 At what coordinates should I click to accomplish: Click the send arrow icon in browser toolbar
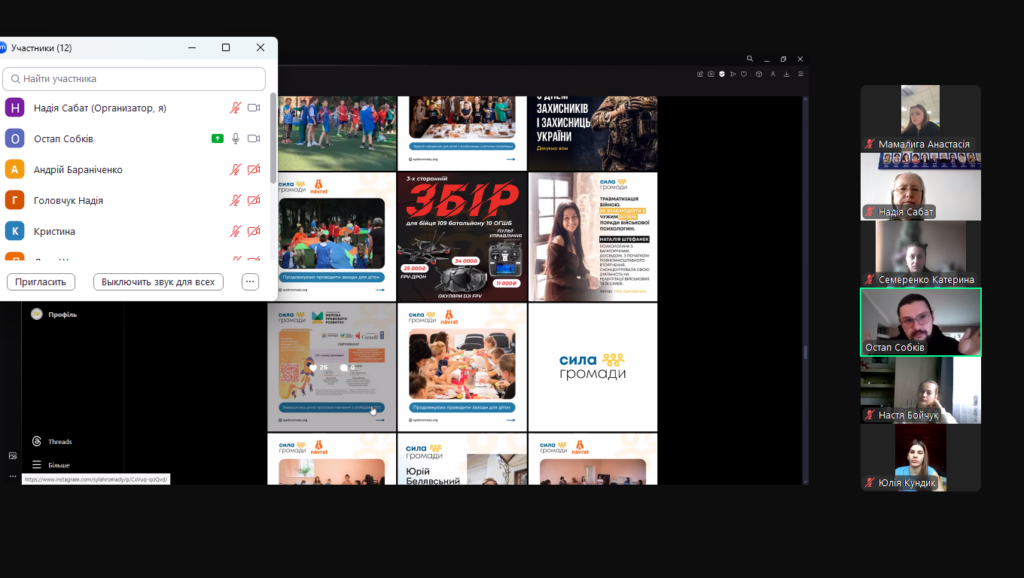pos(733,74)
